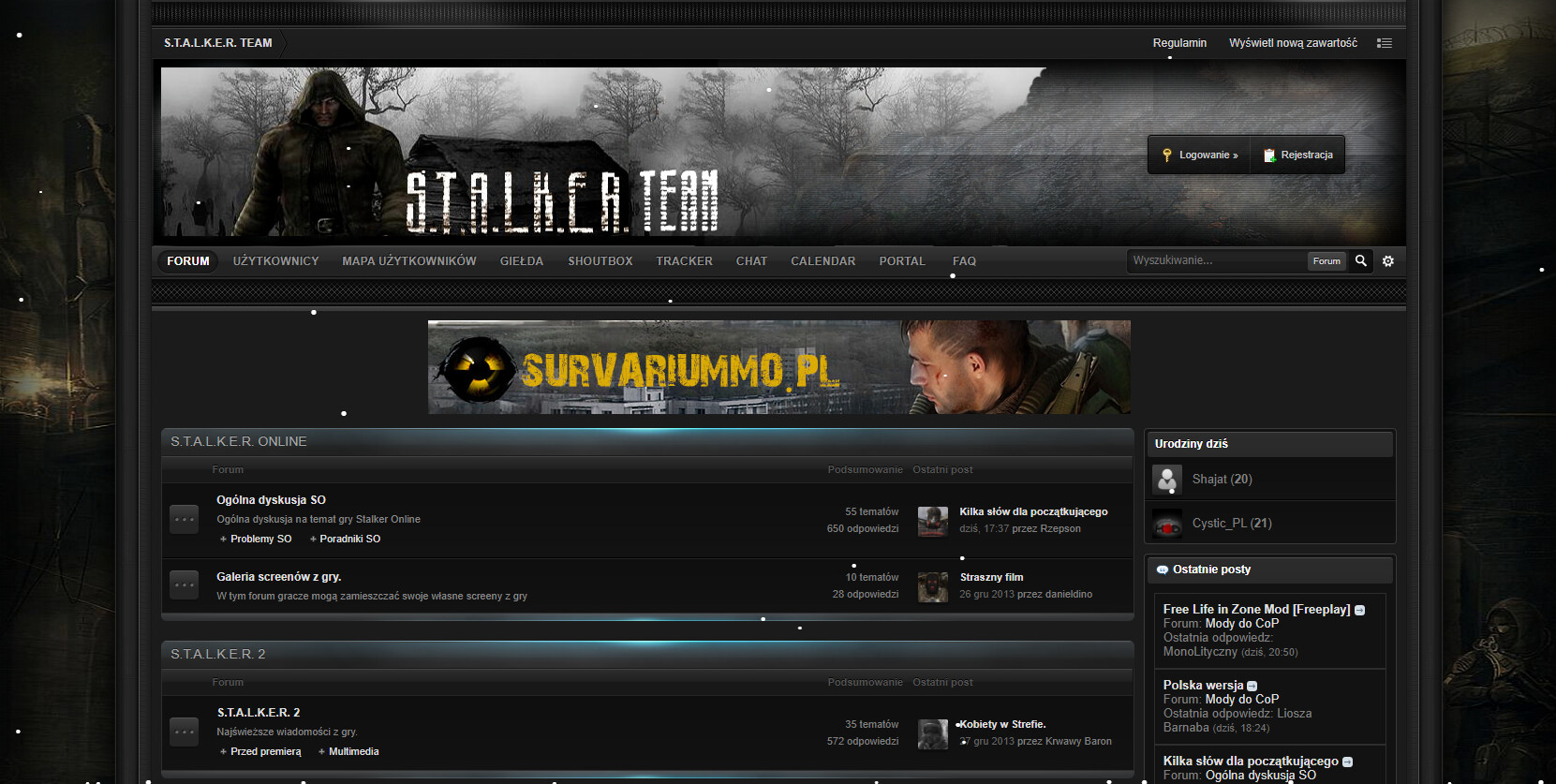Click the Rejestracja register button

tap(1298, 155)
